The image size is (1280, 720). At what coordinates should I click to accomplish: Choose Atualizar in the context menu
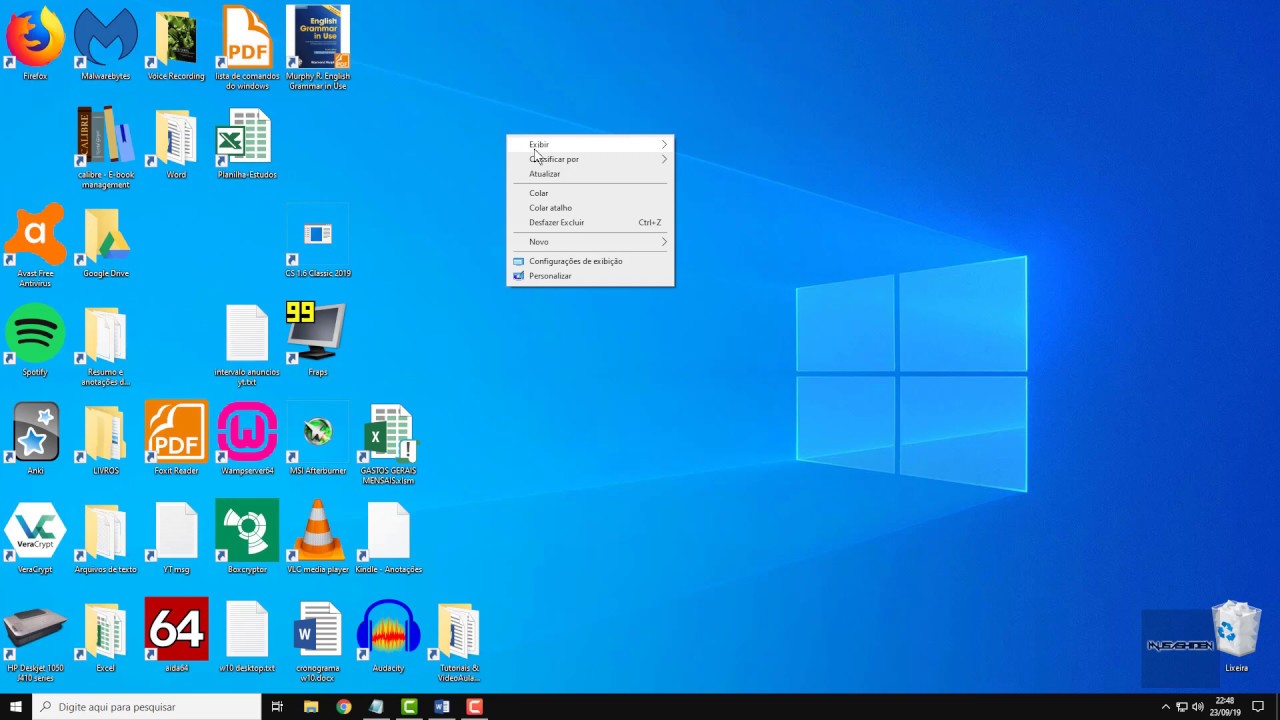pyautogui.click(x=545, y=174)
